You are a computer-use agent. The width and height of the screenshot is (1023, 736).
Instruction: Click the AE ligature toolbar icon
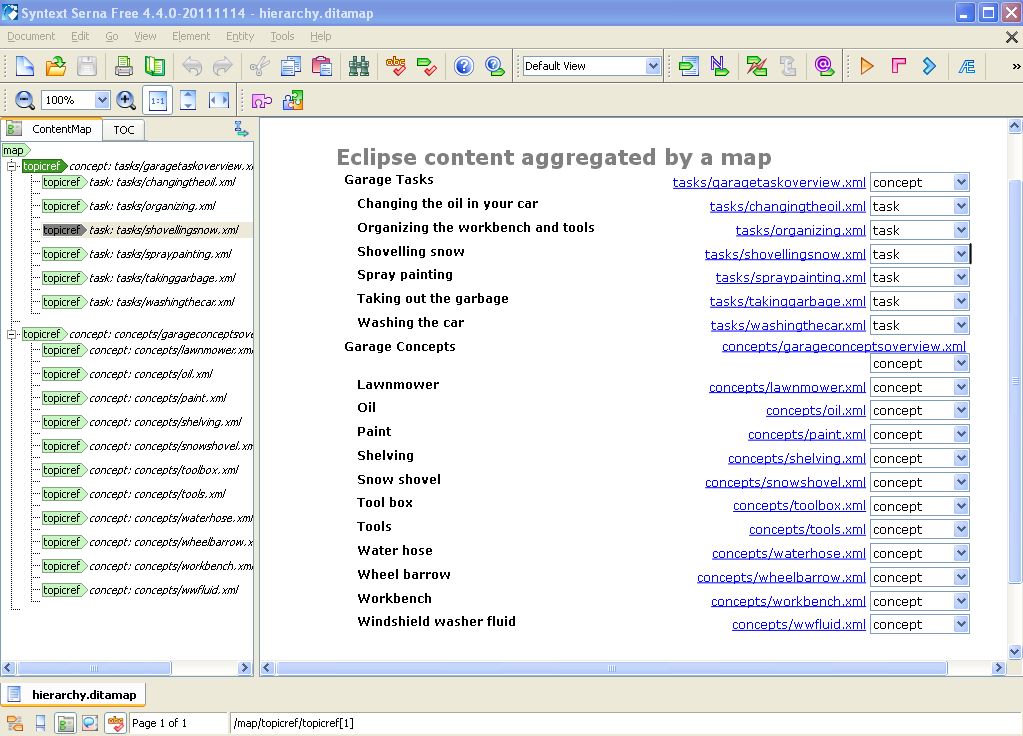pyautogui.click(x=966, y=66)
